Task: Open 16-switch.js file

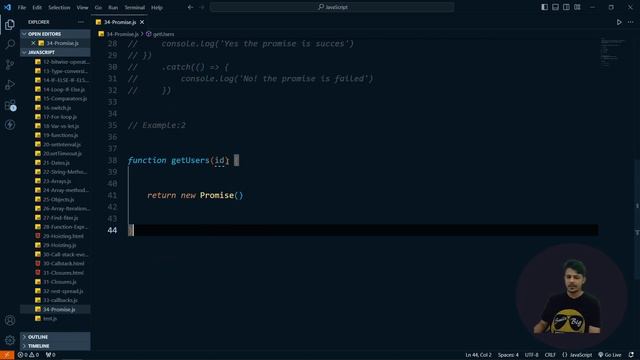Action: [x=56, y=108]
